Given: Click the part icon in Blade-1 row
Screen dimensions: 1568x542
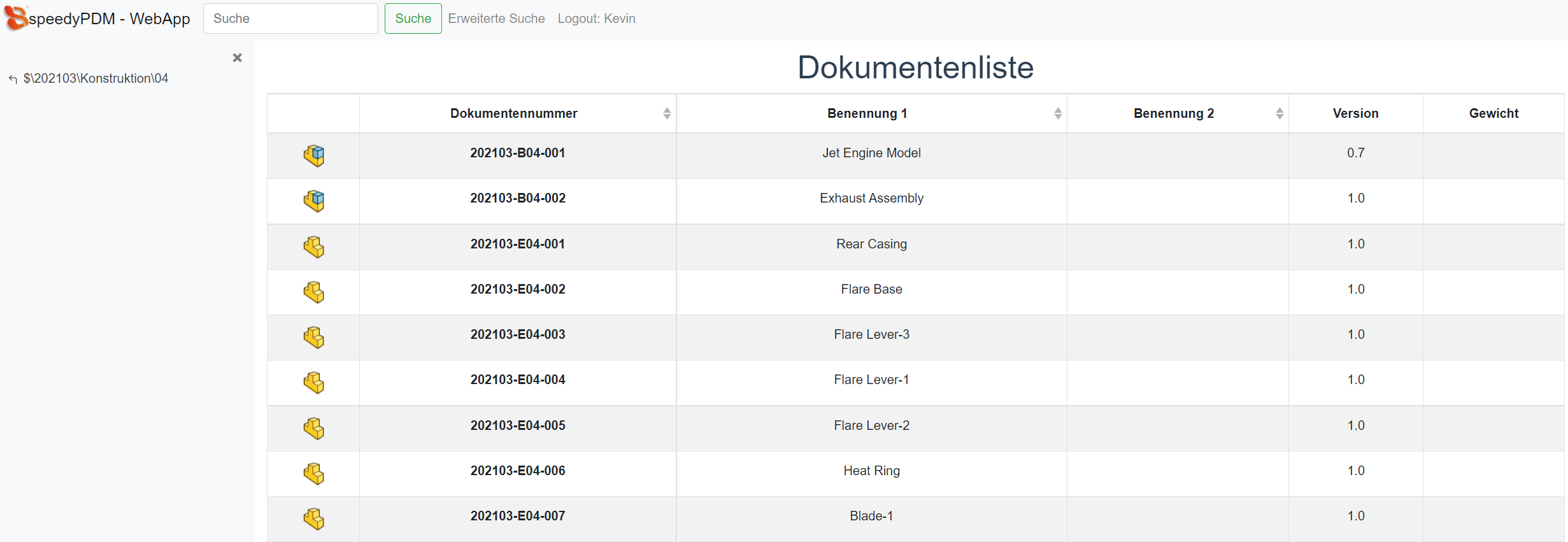Looking at the screenshot, I should coord(313,518).
